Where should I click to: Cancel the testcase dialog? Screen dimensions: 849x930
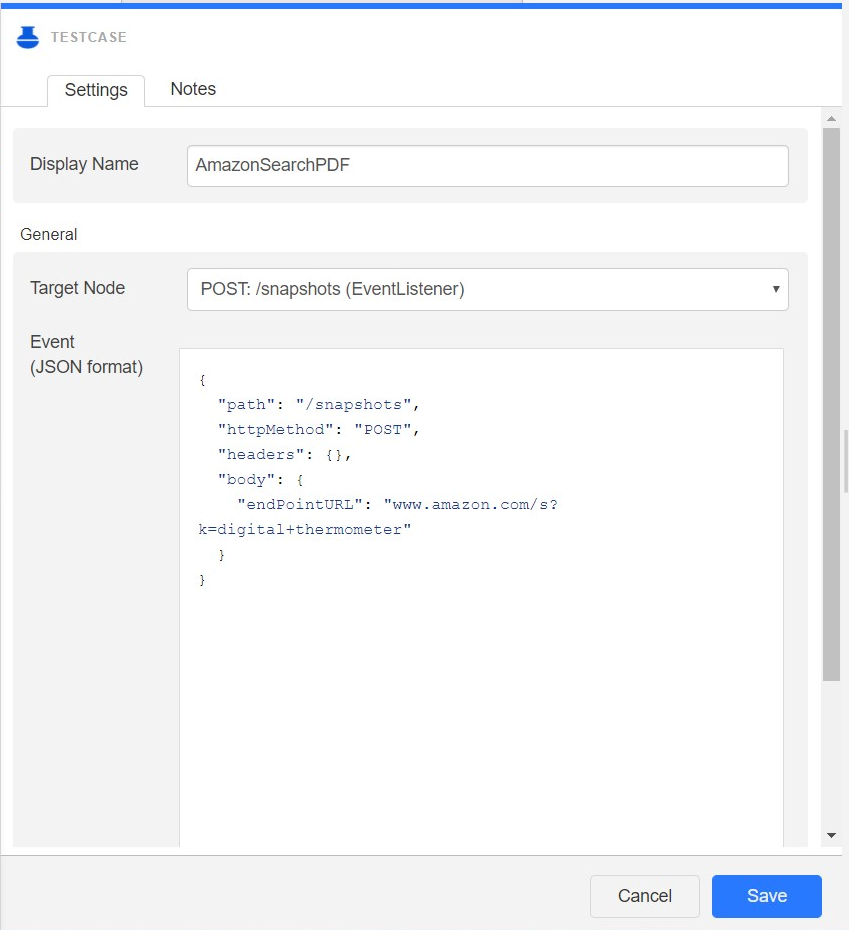click(644, 896)
